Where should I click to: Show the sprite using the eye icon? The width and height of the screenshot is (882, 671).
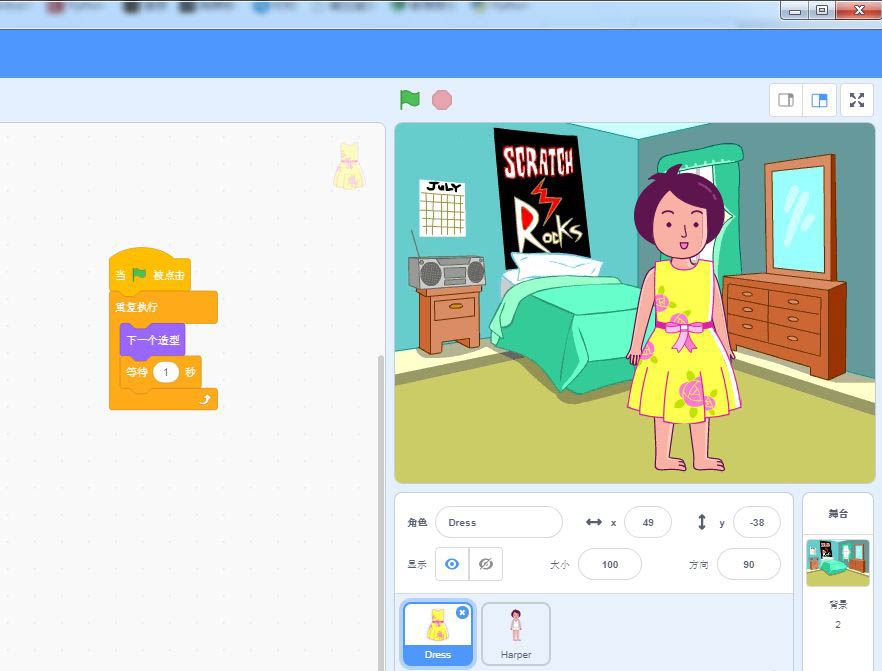click(452, 564)
